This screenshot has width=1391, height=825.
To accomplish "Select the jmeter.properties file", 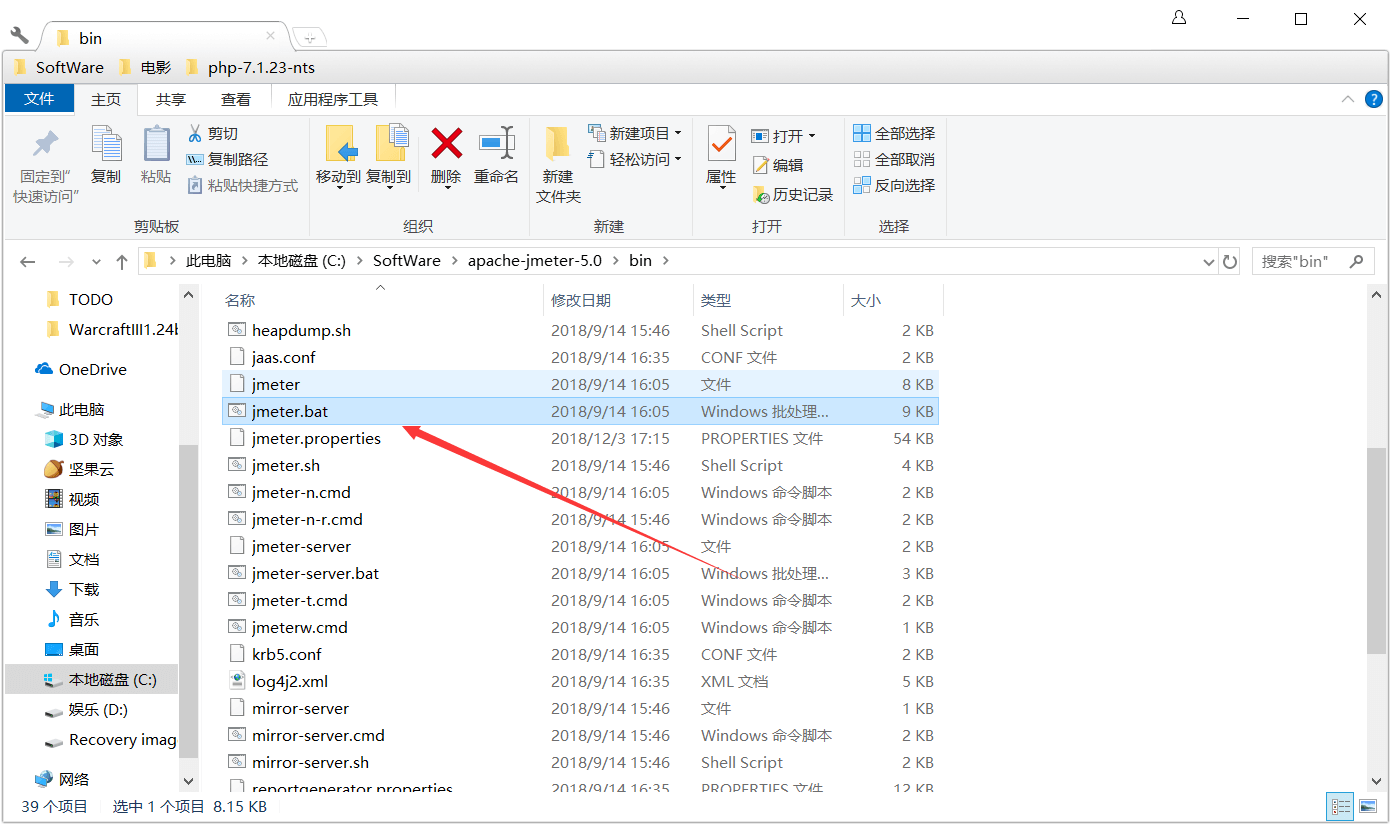I will click(x=580, y=438).
